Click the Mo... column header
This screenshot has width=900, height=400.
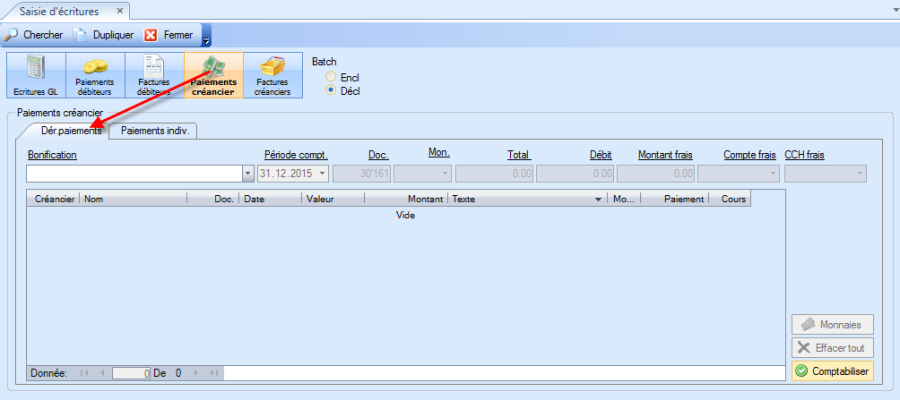tap(624, 199)
